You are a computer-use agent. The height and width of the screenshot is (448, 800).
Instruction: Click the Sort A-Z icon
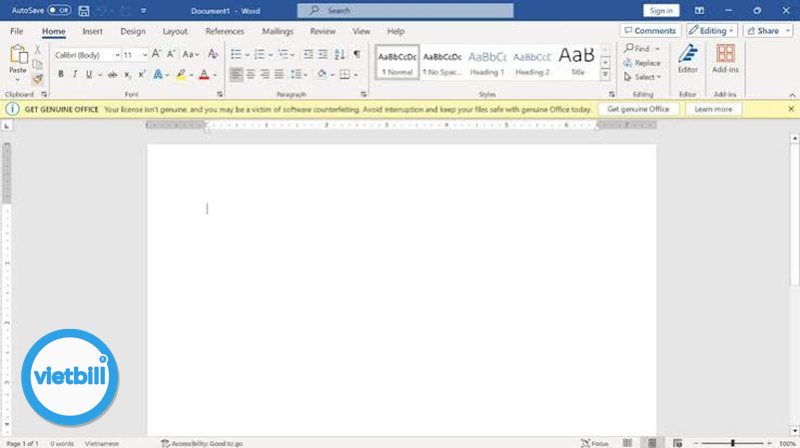pos(340,54)
